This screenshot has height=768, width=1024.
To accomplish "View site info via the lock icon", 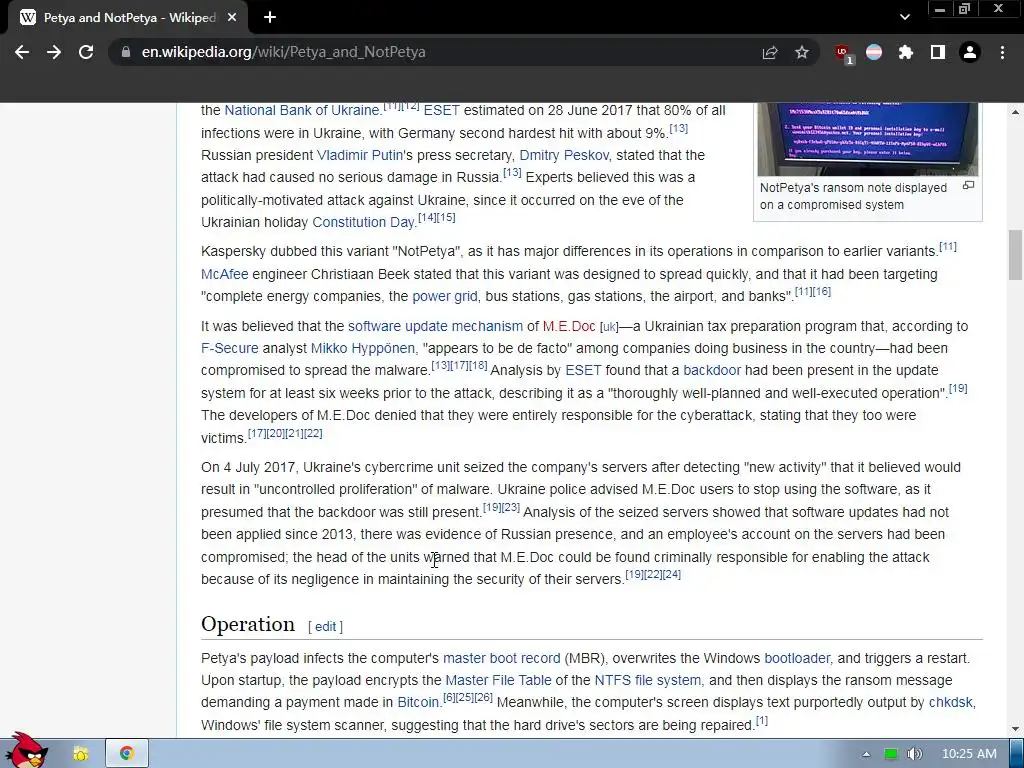I will (125, 52).
